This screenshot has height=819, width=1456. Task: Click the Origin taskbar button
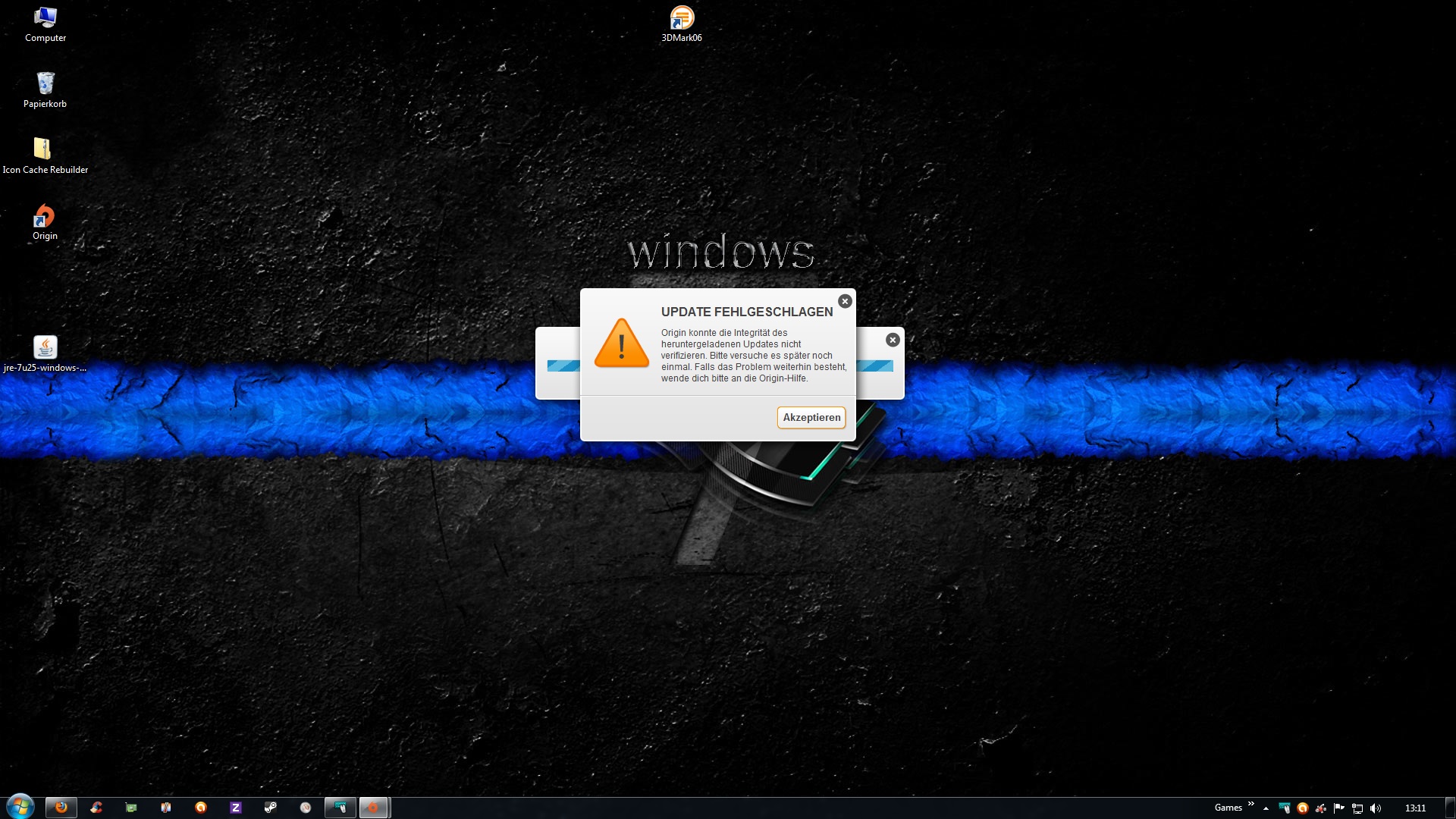[373, 808]
